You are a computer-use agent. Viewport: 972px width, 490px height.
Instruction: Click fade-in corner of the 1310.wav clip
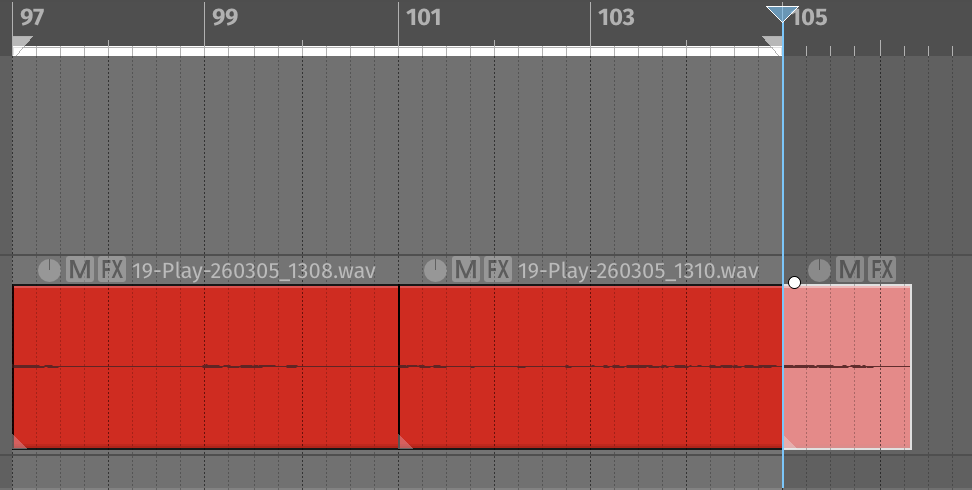pos(405,442)
